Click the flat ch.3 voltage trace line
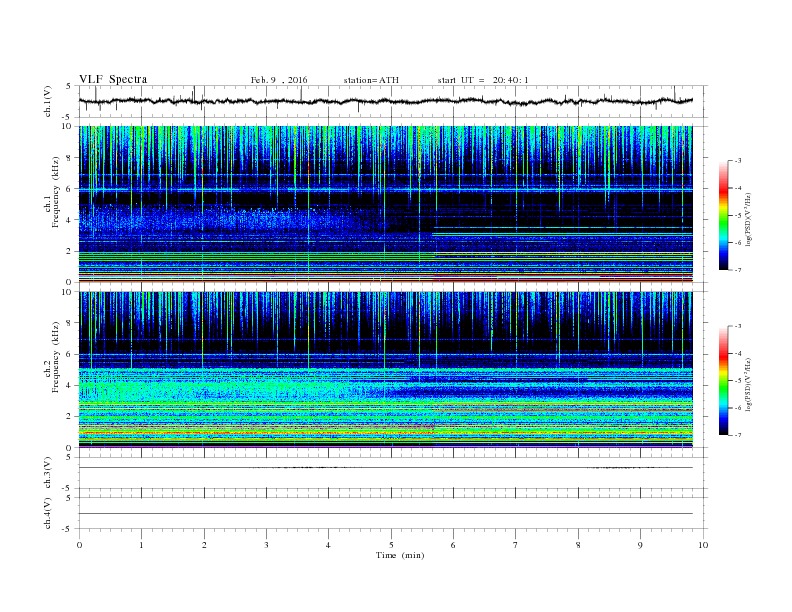 tap(385, 468)
